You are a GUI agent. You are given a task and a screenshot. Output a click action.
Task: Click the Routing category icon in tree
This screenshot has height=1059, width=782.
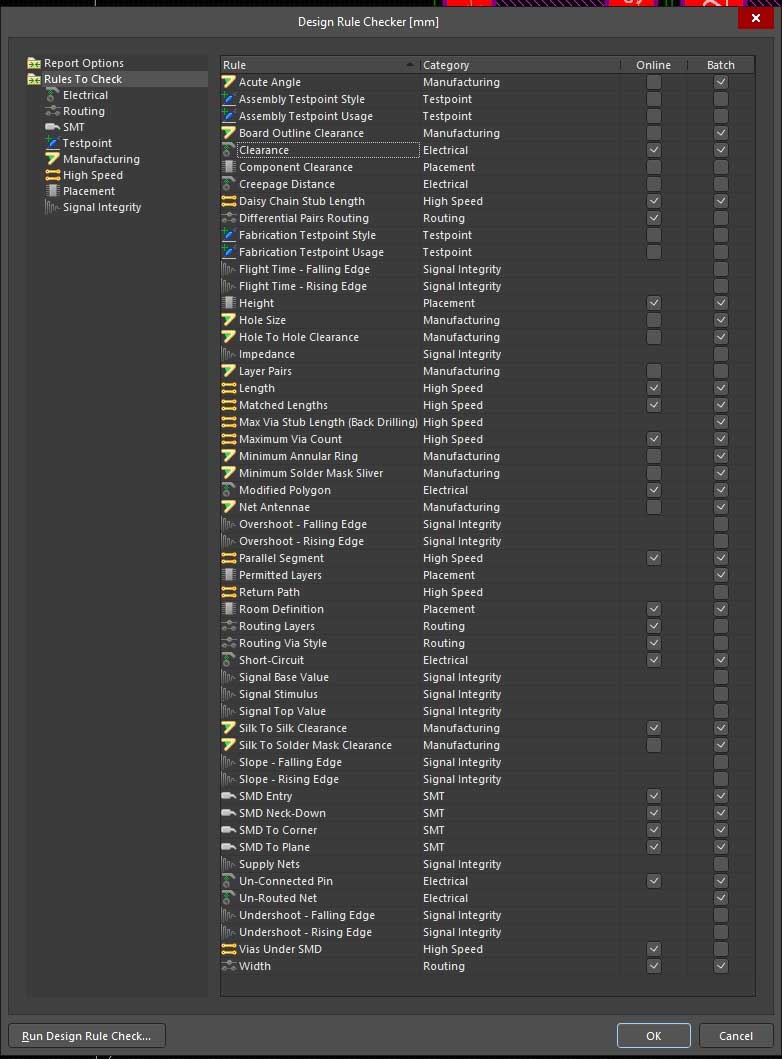tap(53, 111)
